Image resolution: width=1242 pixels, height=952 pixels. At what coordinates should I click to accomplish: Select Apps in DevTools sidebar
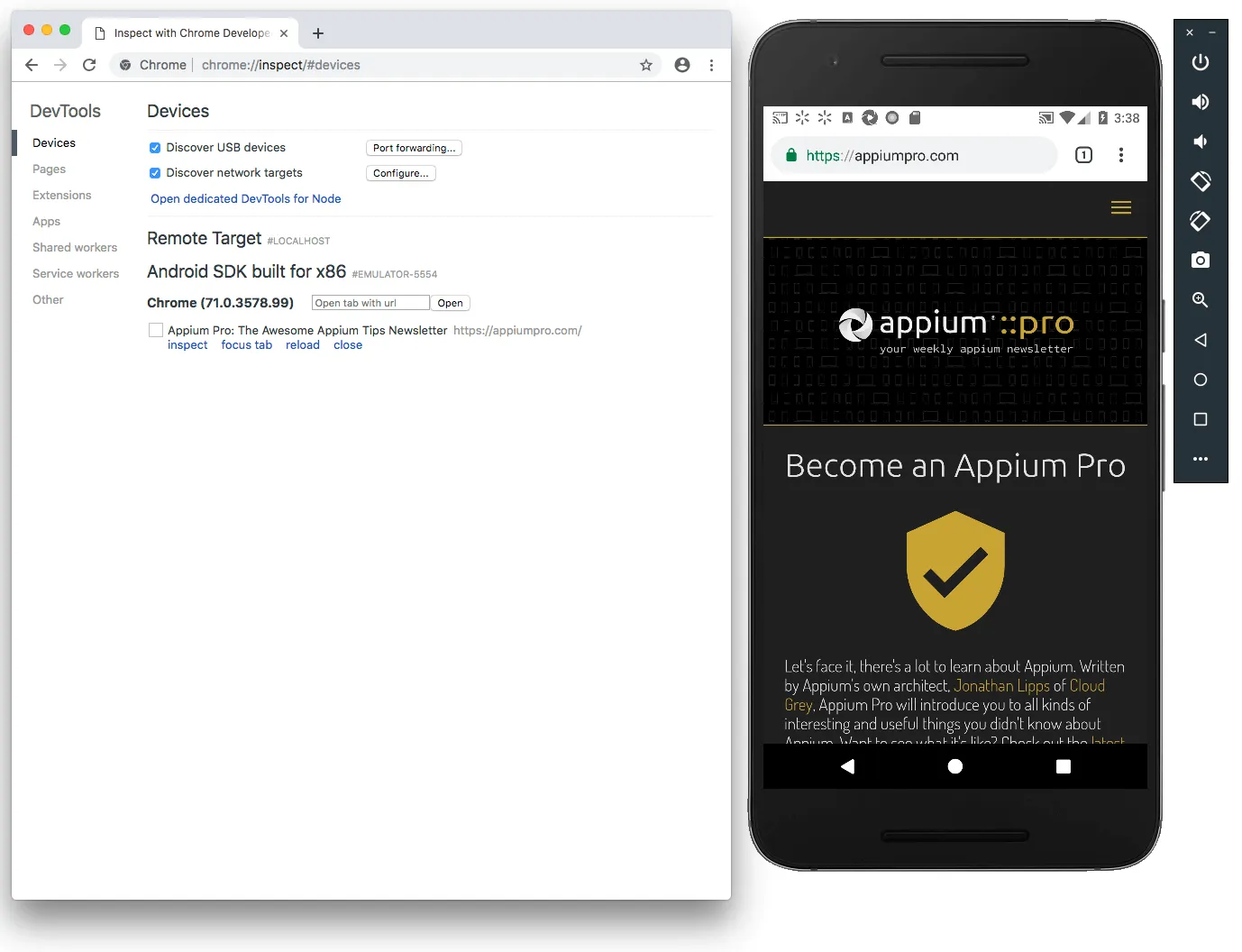click(x=46, y=221)
